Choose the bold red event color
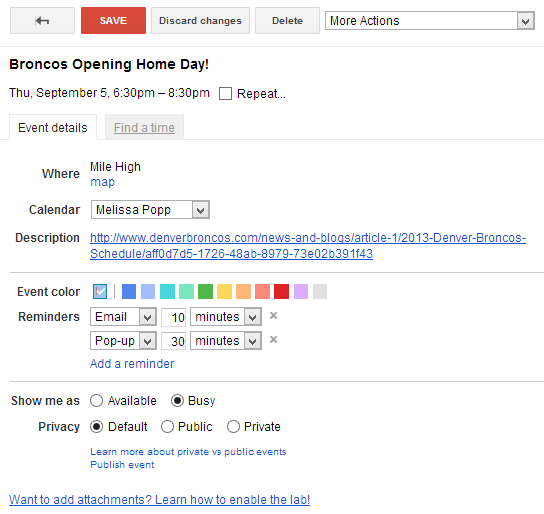This screenshot has width=544, height=514. (x=281, y=291)
